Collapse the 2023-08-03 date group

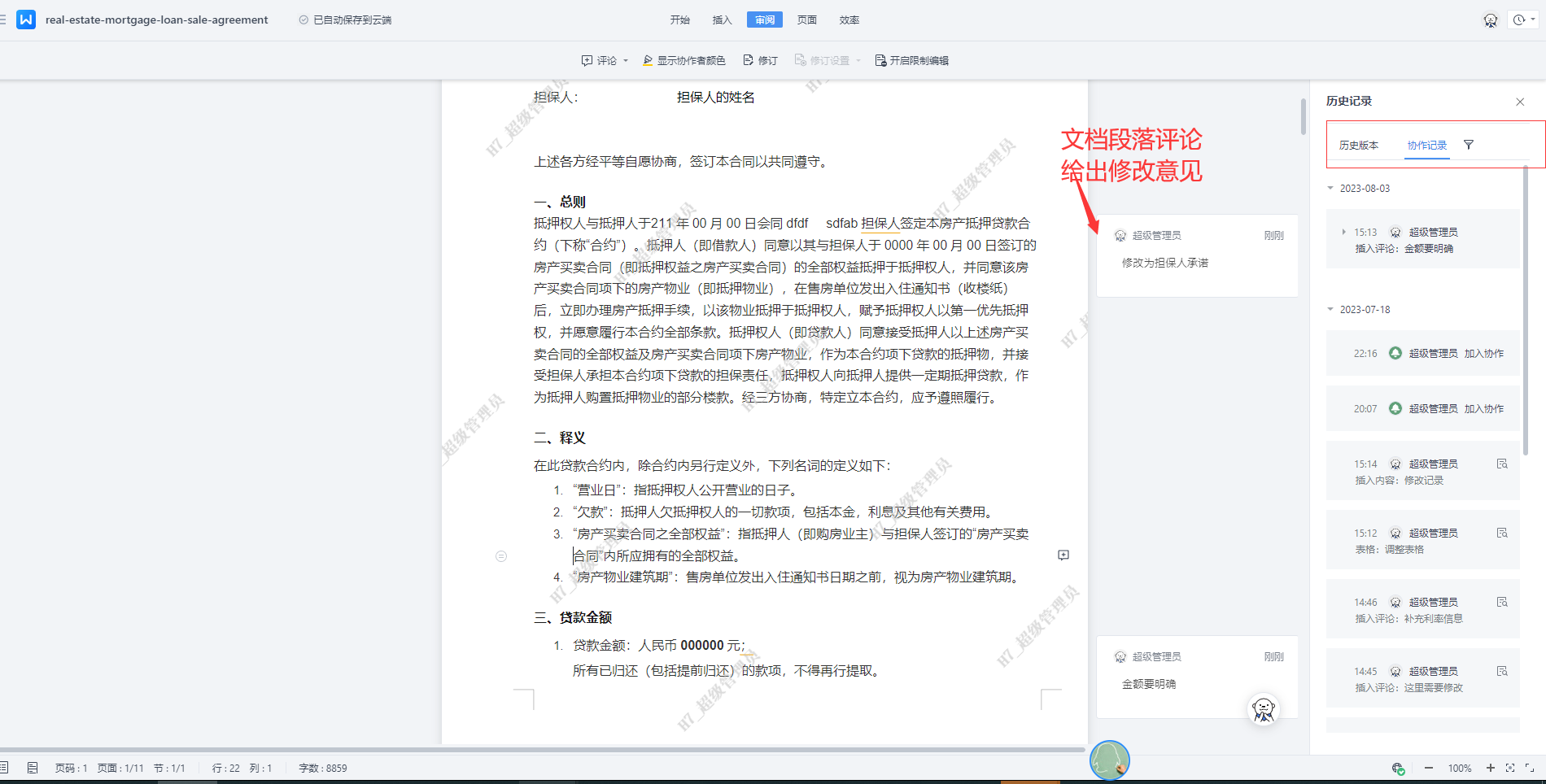(1331, 188)
